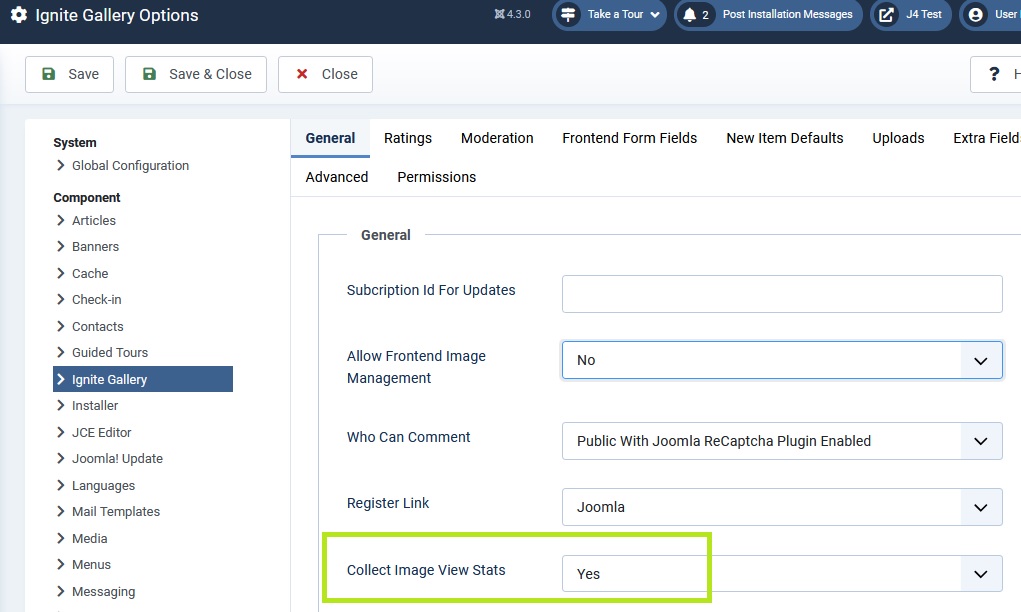
Task: Open the Who Can Comment dropdown
Action: [x=781, y=441]
